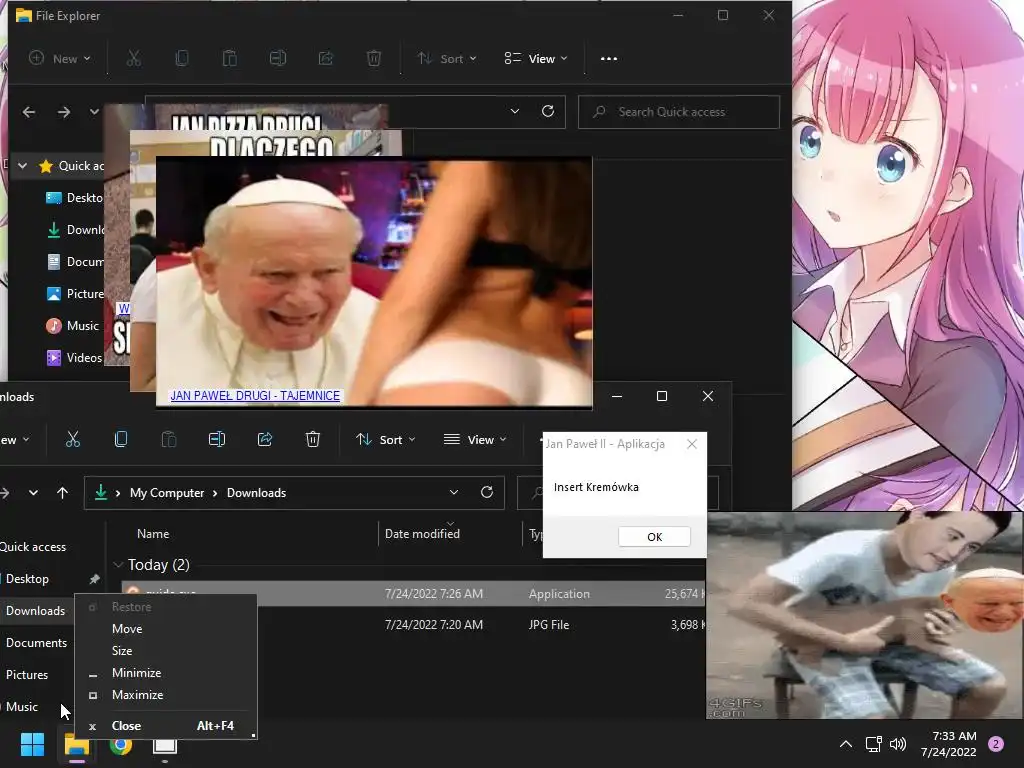Select Pictures in Downloads window sidebar
Viewport: 1024px width, 768px height.
(27, 675)
